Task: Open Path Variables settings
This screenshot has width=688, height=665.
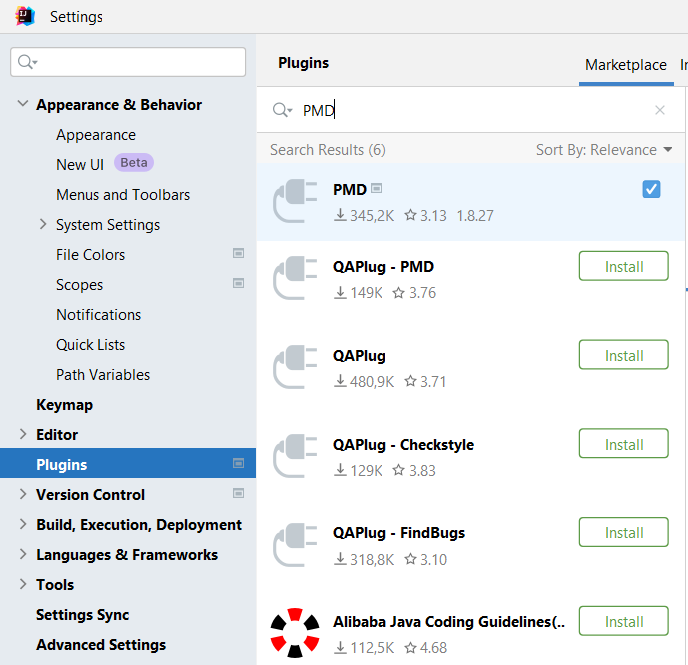Action: (x=103, y=375)
